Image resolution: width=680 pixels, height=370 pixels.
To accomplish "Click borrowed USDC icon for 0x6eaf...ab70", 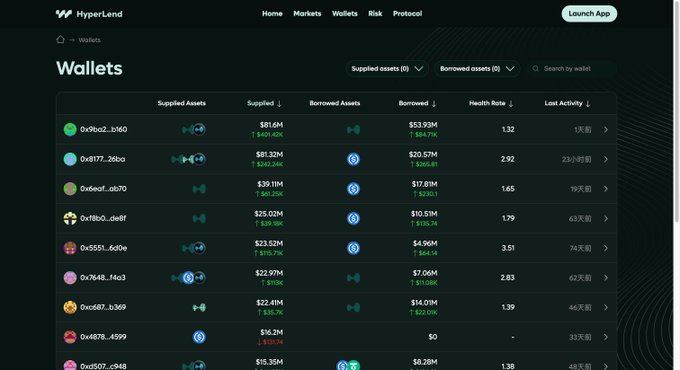I will [x=353, y=189].
